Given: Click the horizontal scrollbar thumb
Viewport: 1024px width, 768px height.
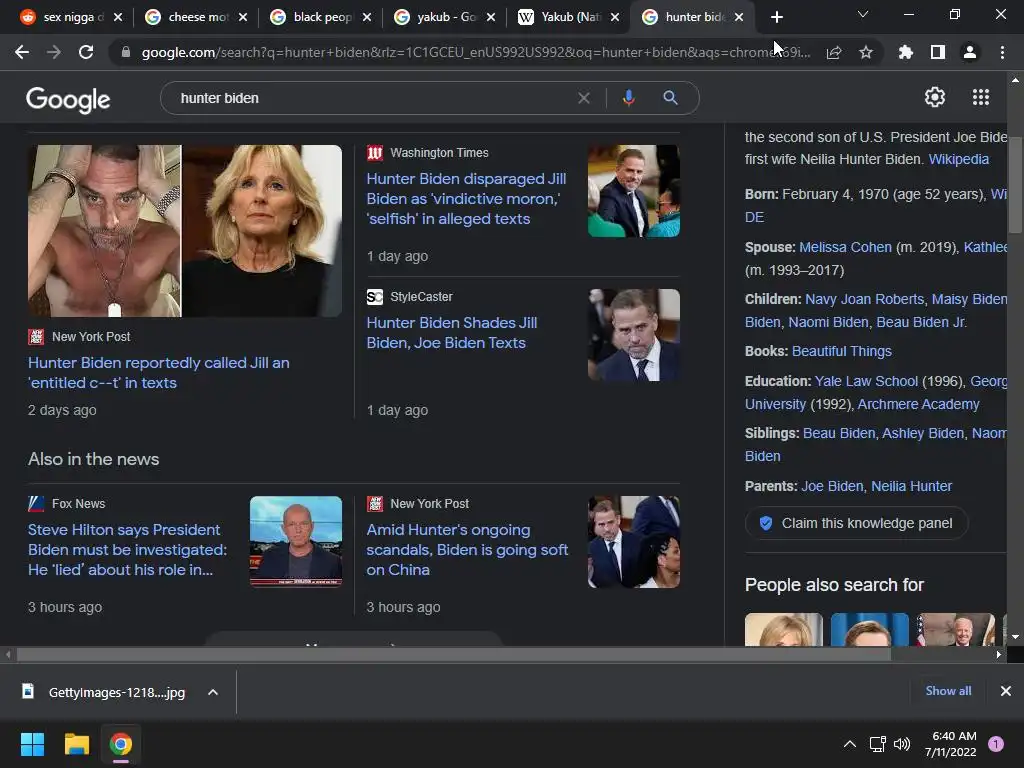Looking at the screenshot, I should pos(454,654).
